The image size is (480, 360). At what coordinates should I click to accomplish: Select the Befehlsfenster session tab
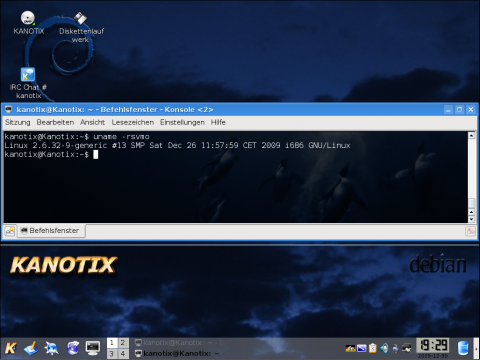[x=51, y=231]
